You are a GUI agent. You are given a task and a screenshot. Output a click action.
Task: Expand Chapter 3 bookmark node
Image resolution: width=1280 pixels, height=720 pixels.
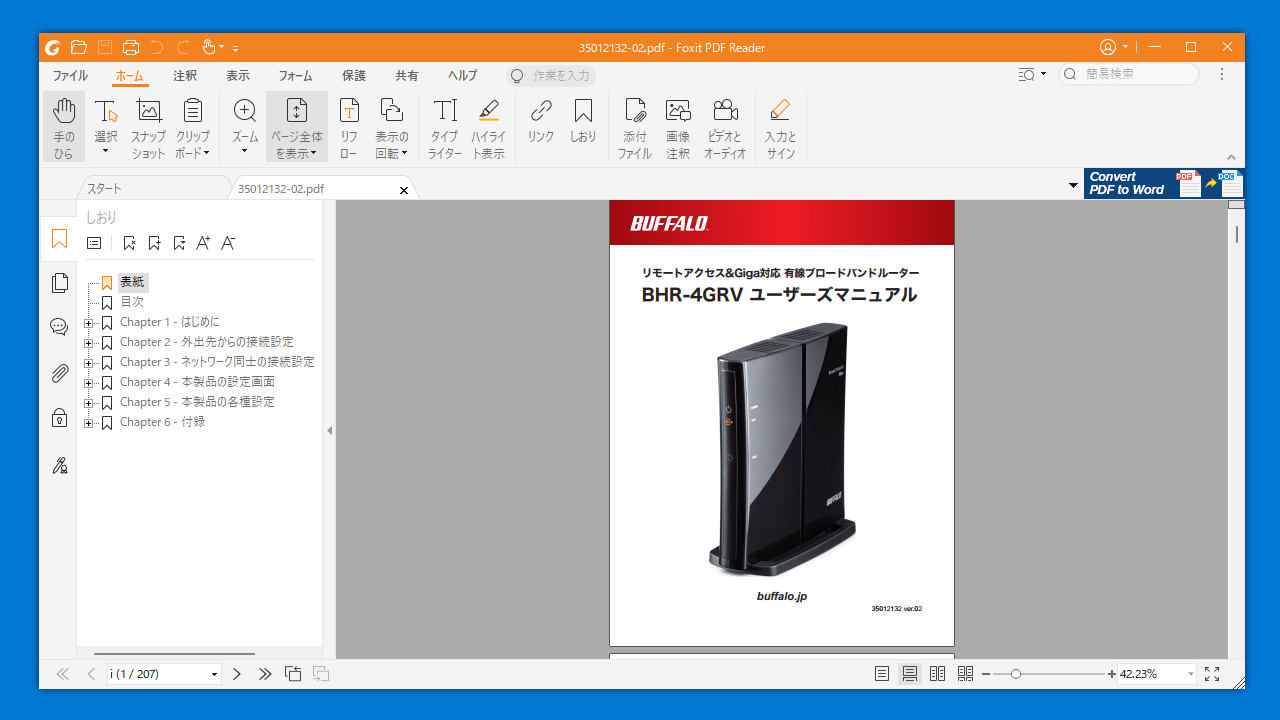click(x=89, y=363)
